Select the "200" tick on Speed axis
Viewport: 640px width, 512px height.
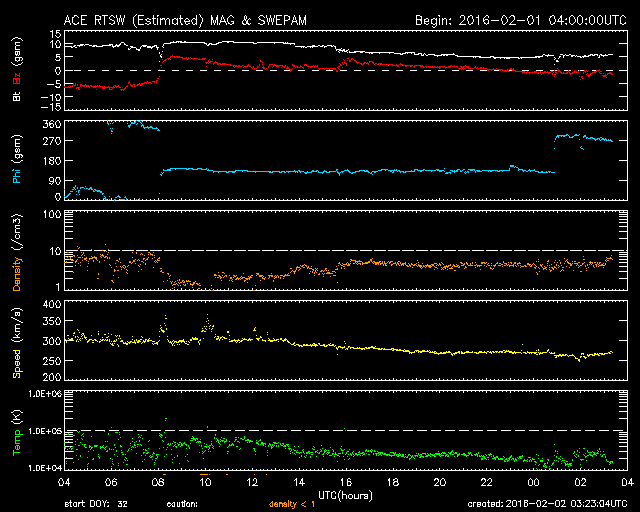point(52,377)
